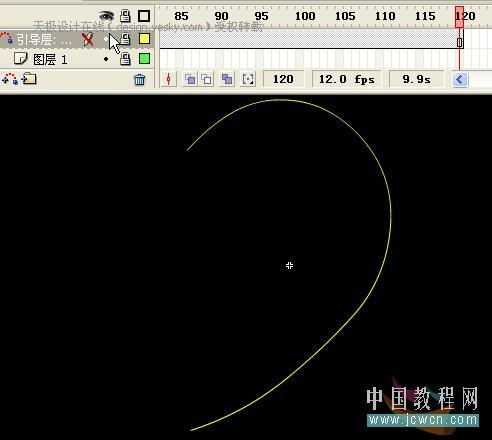Viewport: 492px width, 440px height.
Task: Open modify onion markers menu
Action: tap(248, 79)
